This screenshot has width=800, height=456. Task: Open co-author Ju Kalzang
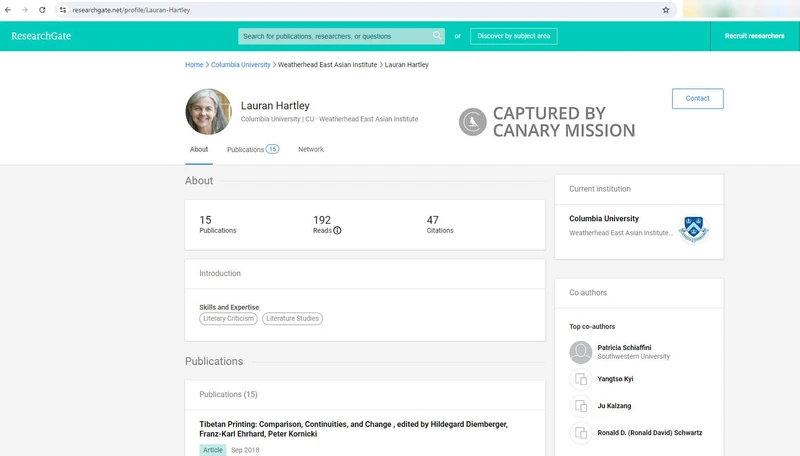click(x=614, y=406)
